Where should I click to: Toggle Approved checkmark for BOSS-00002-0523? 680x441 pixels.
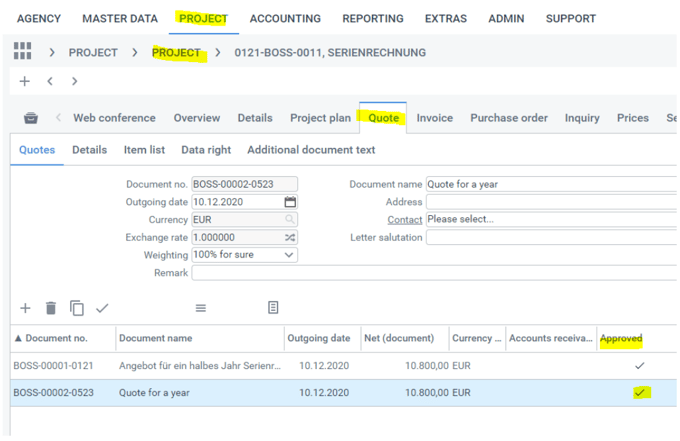click(640, 393)
